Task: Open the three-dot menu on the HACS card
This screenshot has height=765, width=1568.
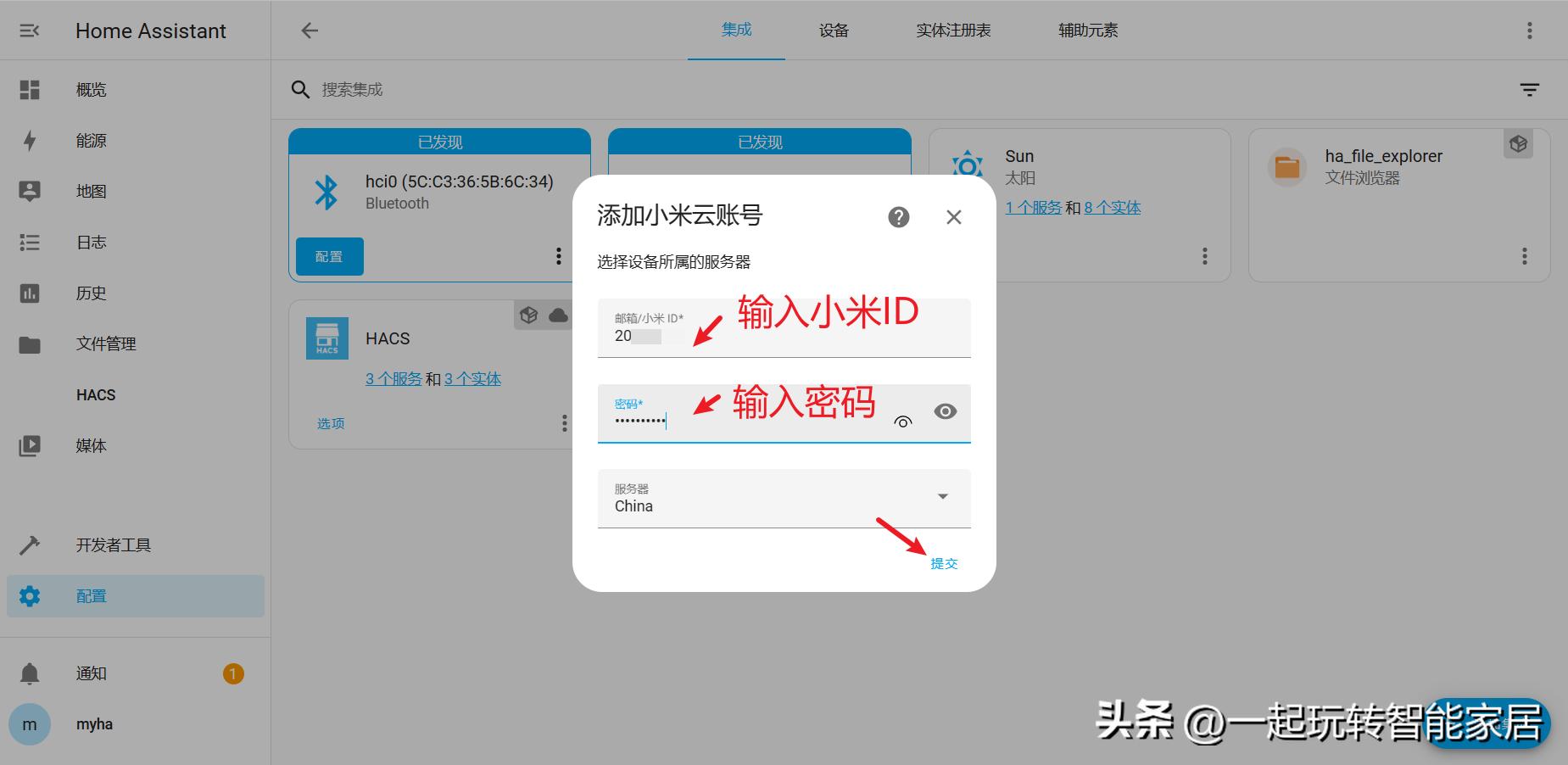Action: pos(564,422)
